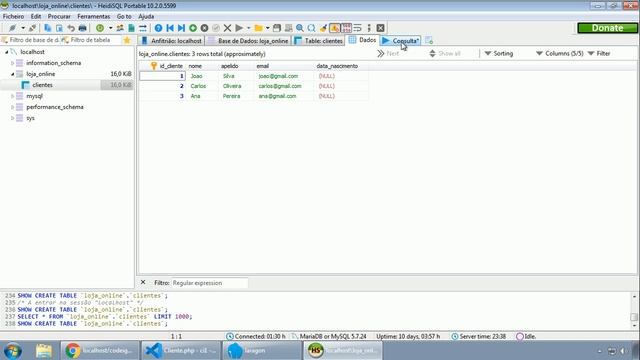
Task: Open the Edit menu
Action: click(x=36, y=16)
